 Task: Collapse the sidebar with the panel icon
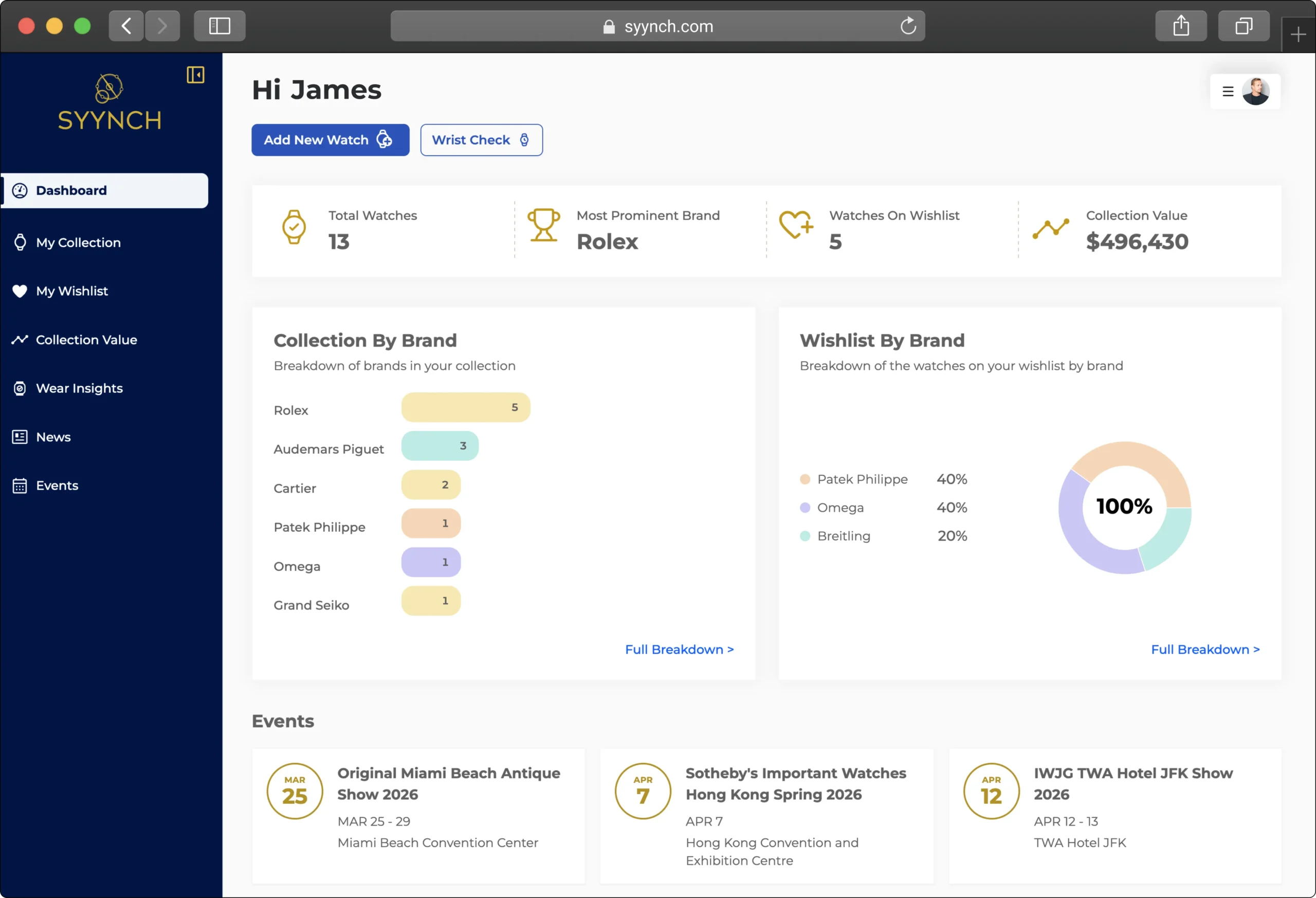(x=195, y=75)
